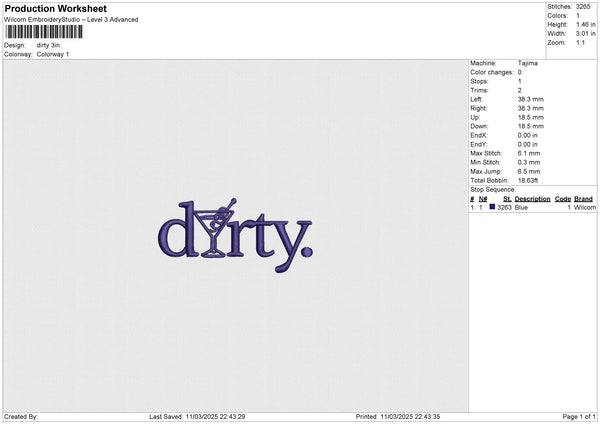
Task: Click the 'N#' column header
Action: click(483, 199)
